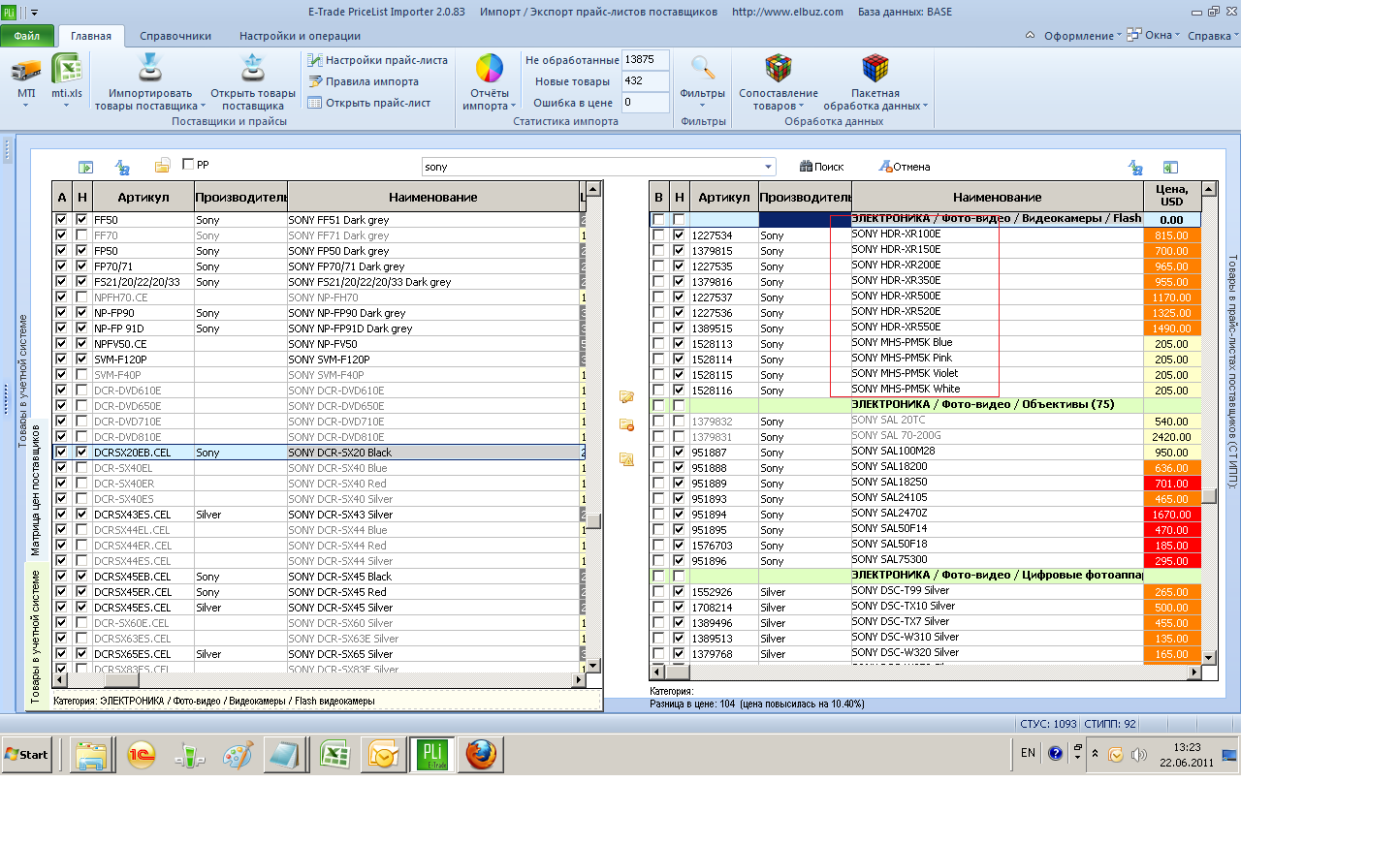This screenshot has height=845, width=1400.
Task: Click Пакетная обработка данных cube icon
Action: coord(875,69)
